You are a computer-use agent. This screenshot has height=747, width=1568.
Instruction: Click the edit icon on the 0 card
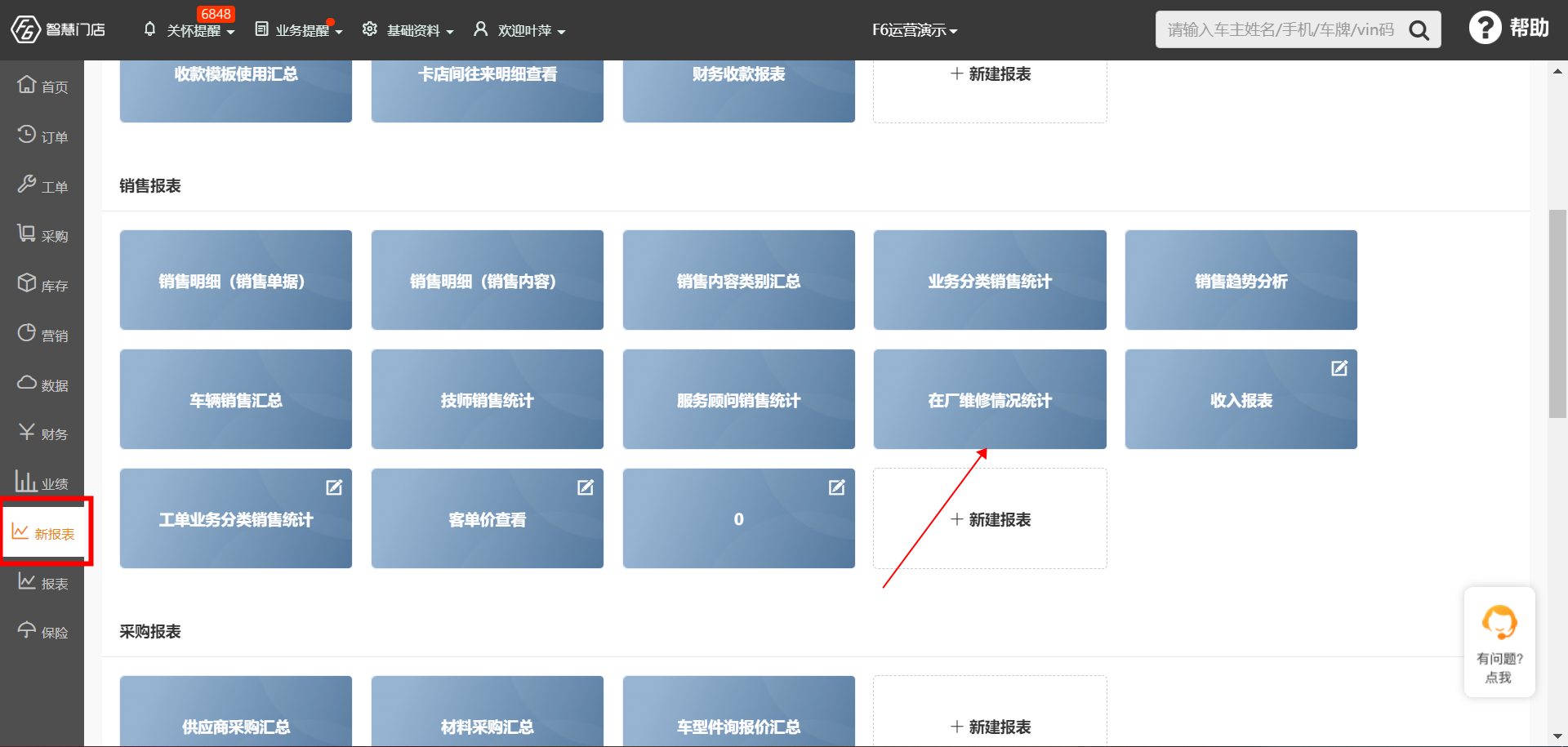[x=837, y=487]
